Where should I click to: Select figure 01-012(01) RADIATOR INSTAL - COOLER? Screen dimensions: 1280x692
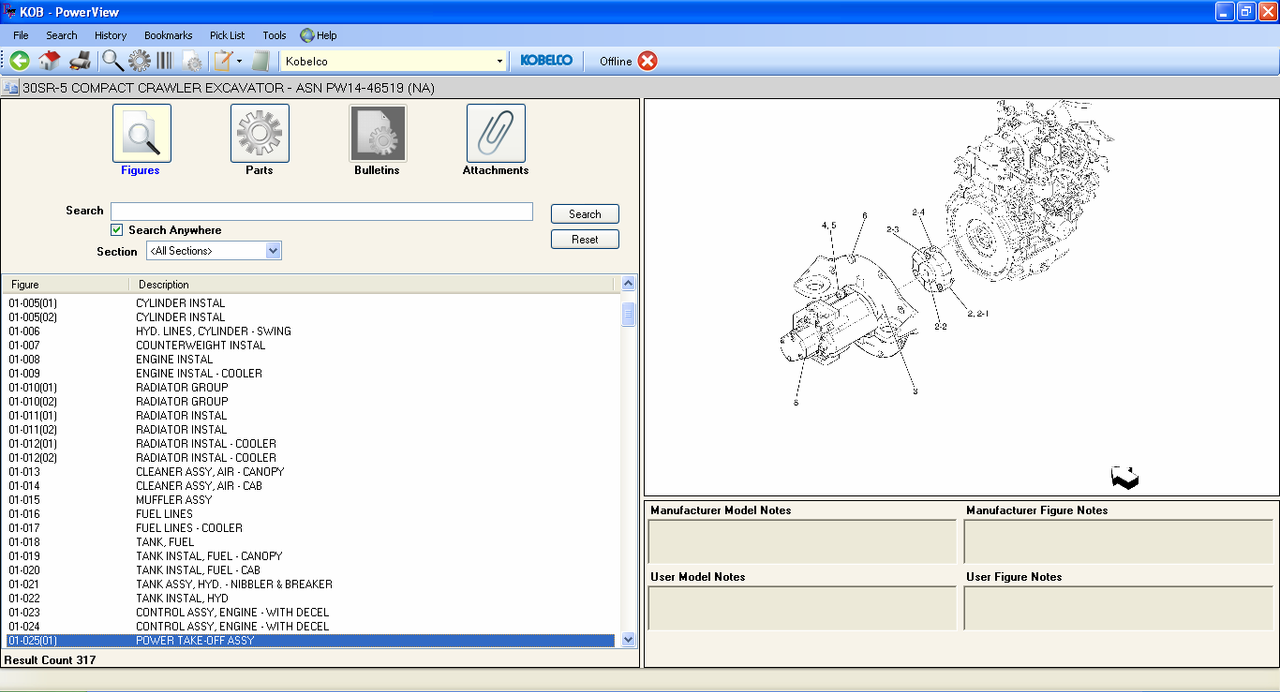(311, 443)
